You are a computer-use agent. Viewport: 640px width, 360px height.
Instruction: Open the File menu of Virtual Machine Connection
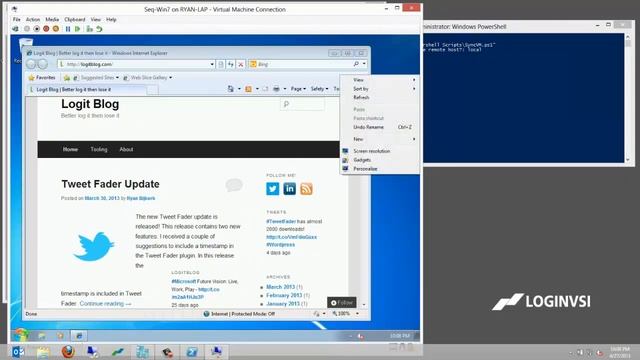(x=17, y=19)
